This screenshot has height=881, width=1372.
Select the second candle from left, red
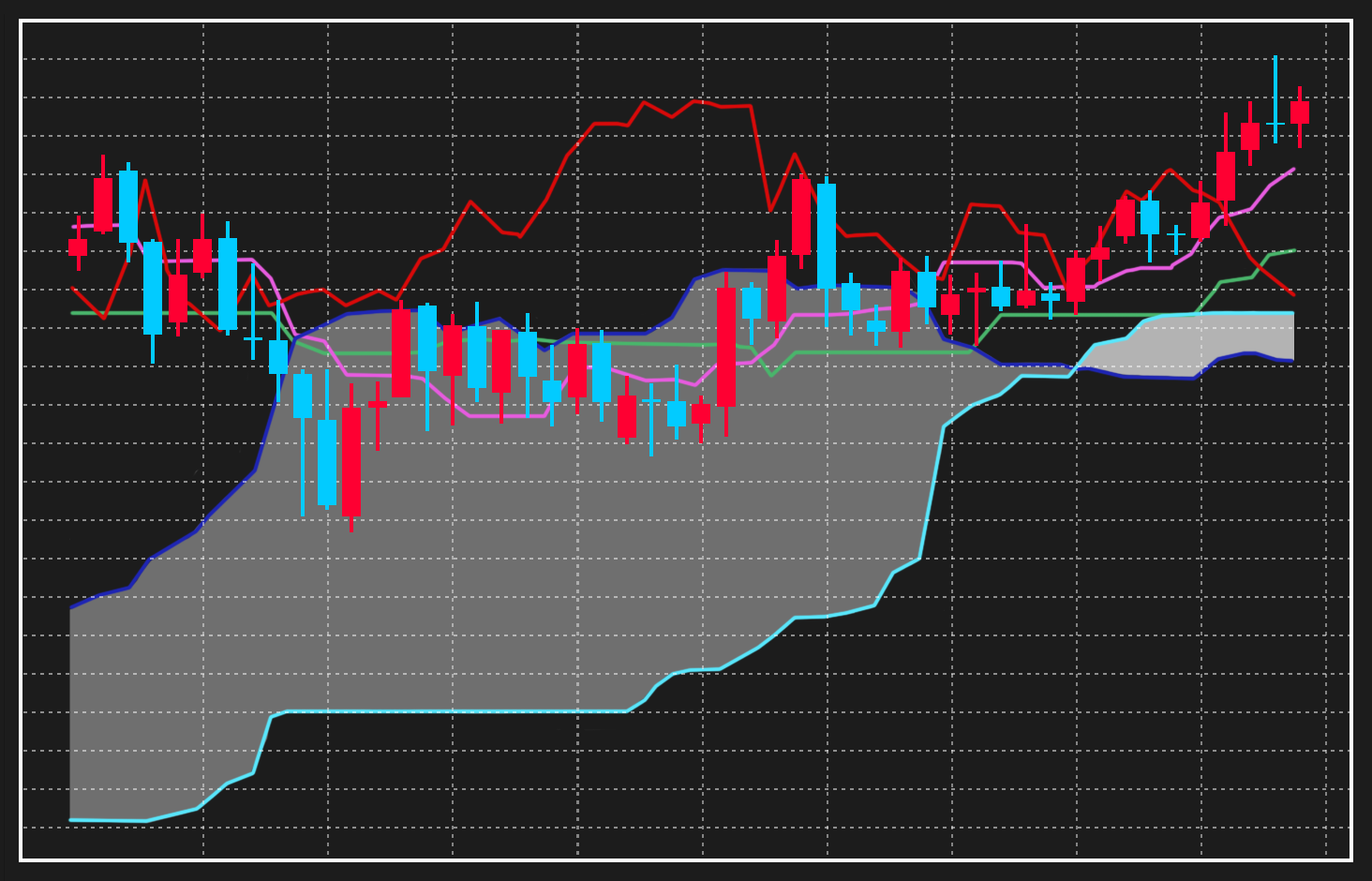[103, 204]
